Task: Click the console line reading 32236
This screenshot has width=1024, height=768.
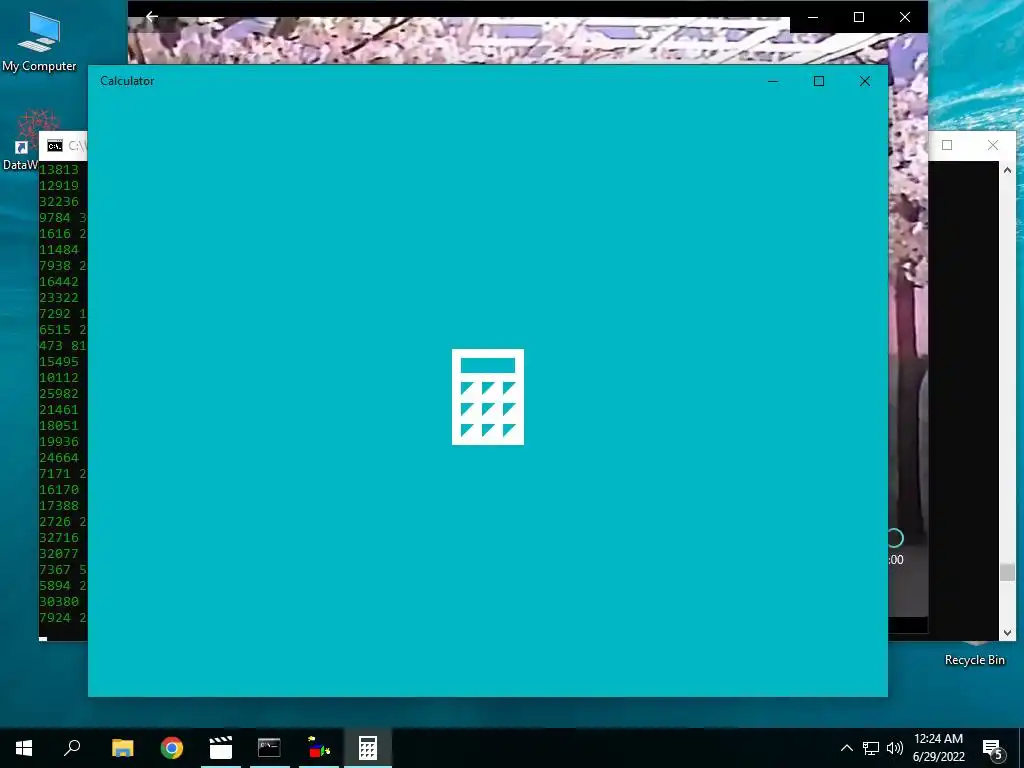Action: click(x=59, y=202)
